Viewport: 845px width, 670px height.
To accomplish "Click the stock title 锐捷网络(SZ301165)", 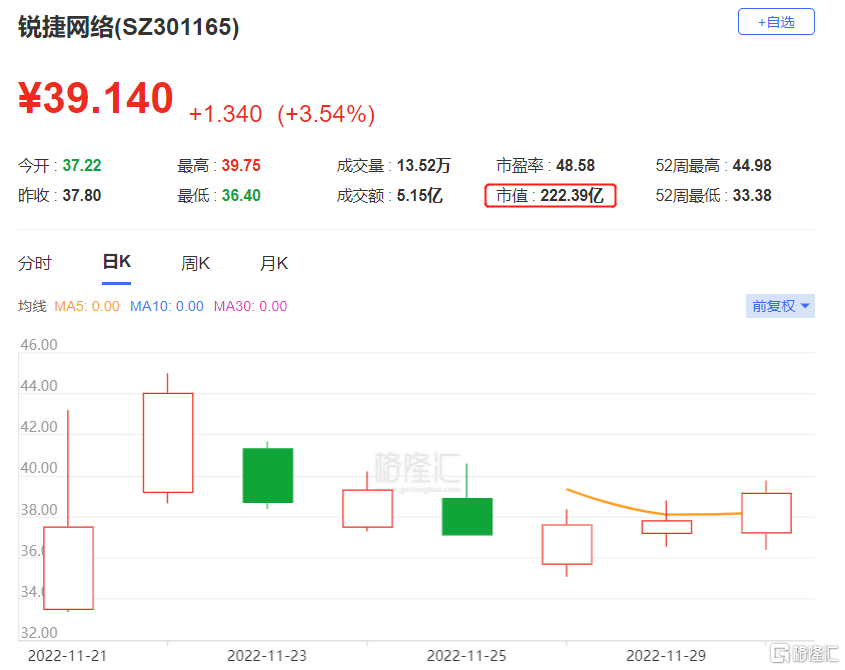I will click(x=129, y=27).
